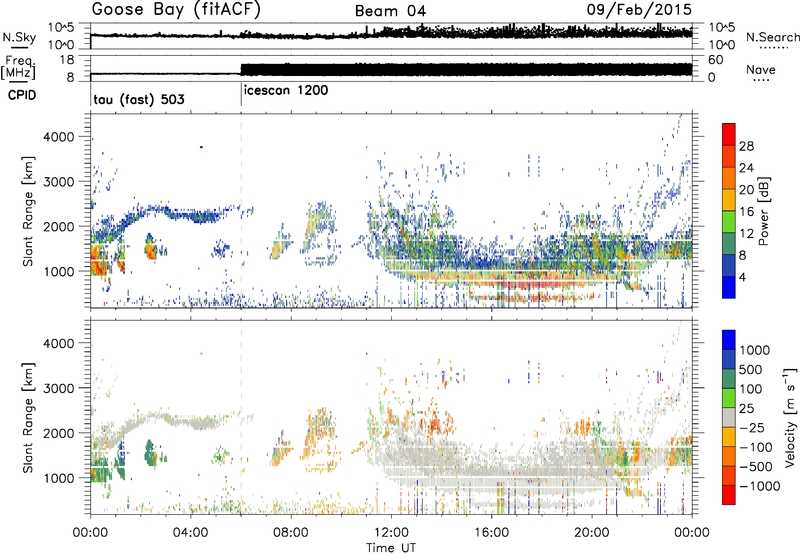Screen dimensions: 800x554
Task: Click the '04:00' time axis tick label
Action: [191, 533]
